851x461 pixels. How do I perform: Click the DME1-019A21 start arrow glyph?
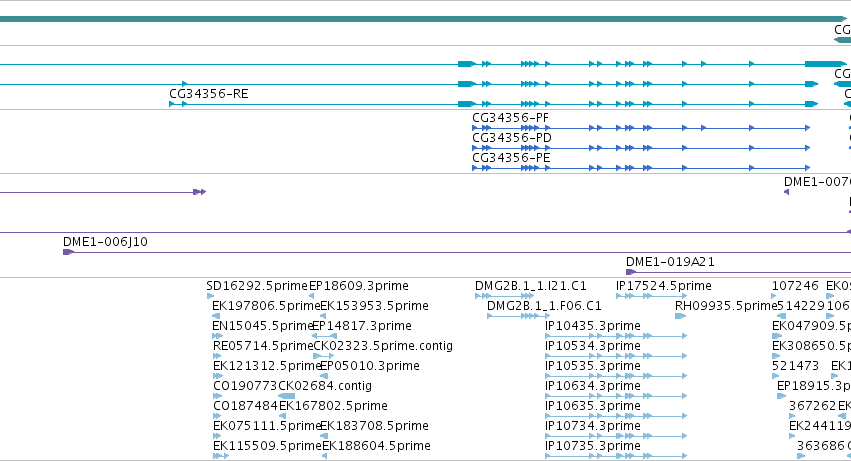[x=631, y=272]
